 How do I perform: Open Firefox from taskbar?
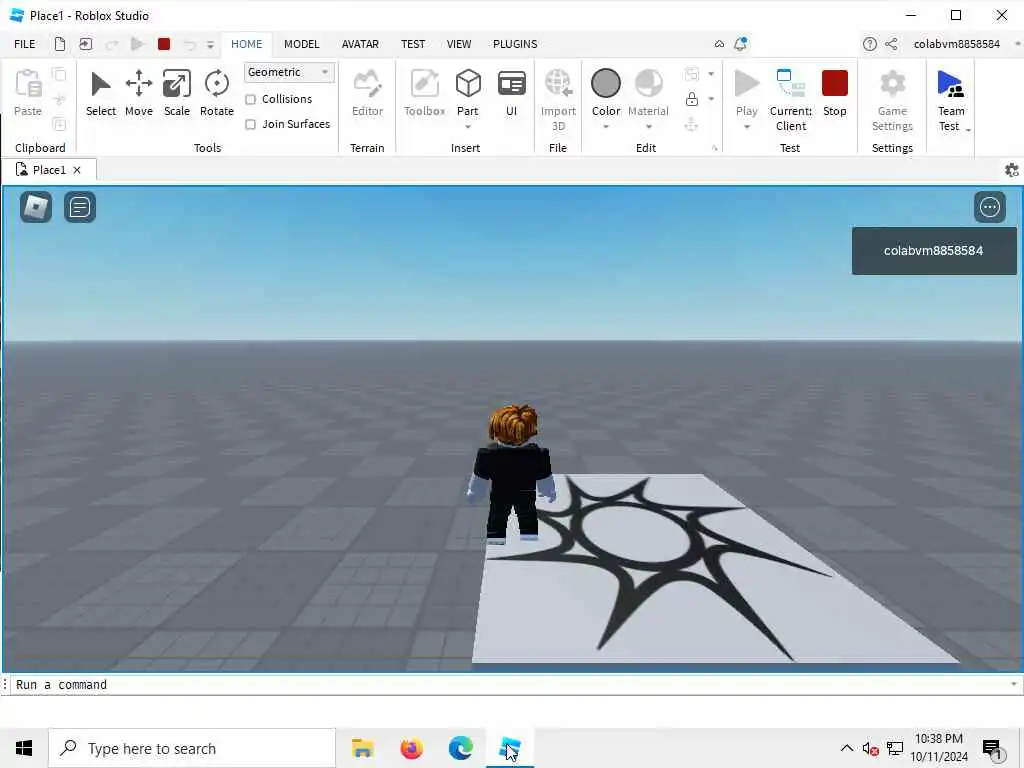pos(411,748)
